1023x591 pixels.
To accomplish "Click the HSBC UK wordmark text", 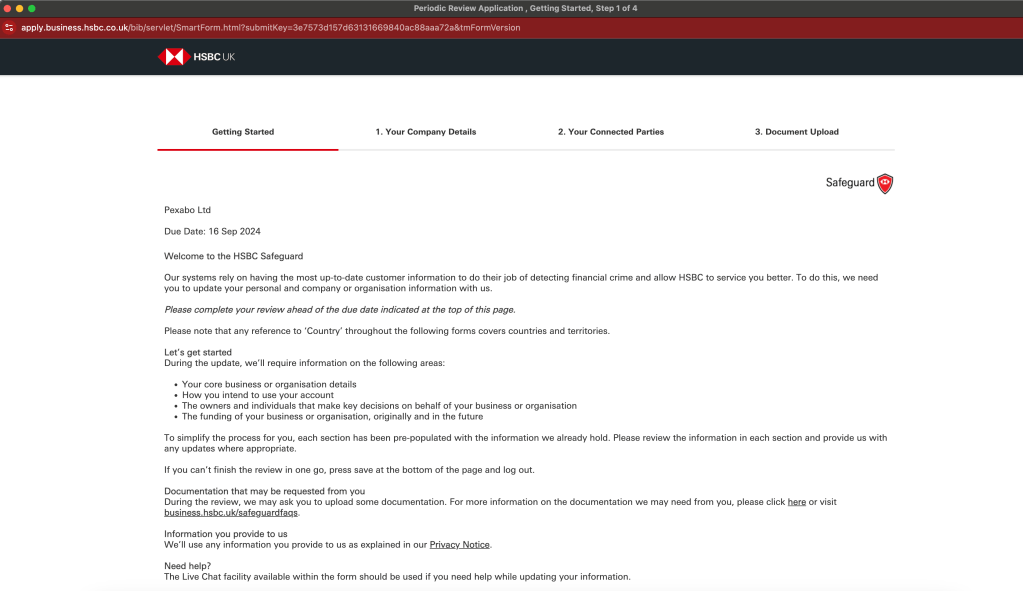I will 214,57.
